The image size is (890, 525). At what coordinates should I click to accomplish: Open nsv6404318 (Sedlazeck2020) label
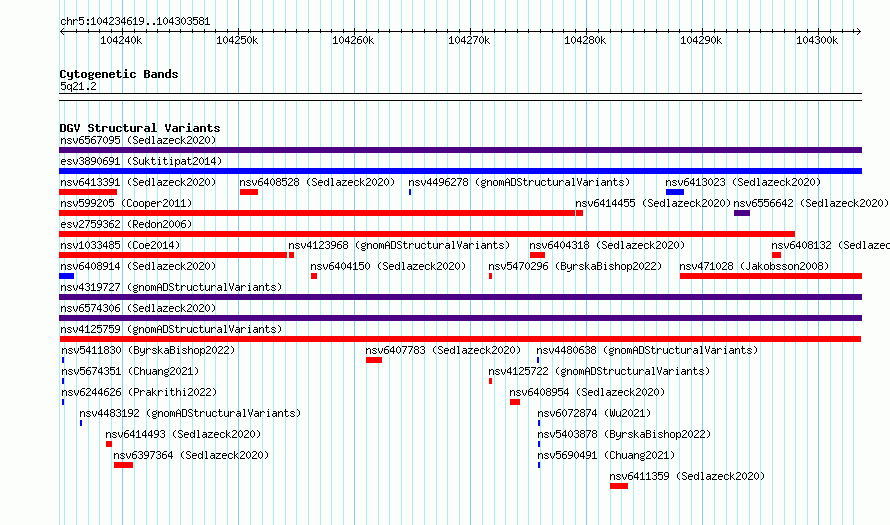click(607, 245)
